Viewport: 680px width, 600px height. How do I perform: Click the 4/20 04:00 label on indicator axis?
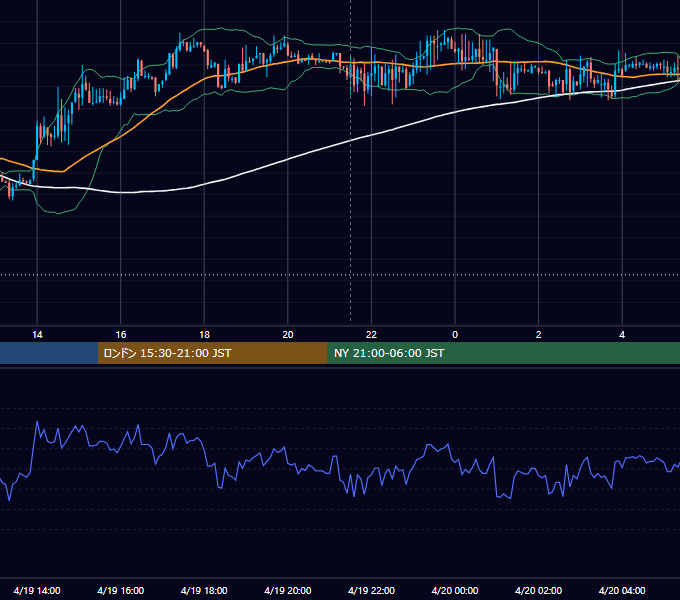click(622, 590)
